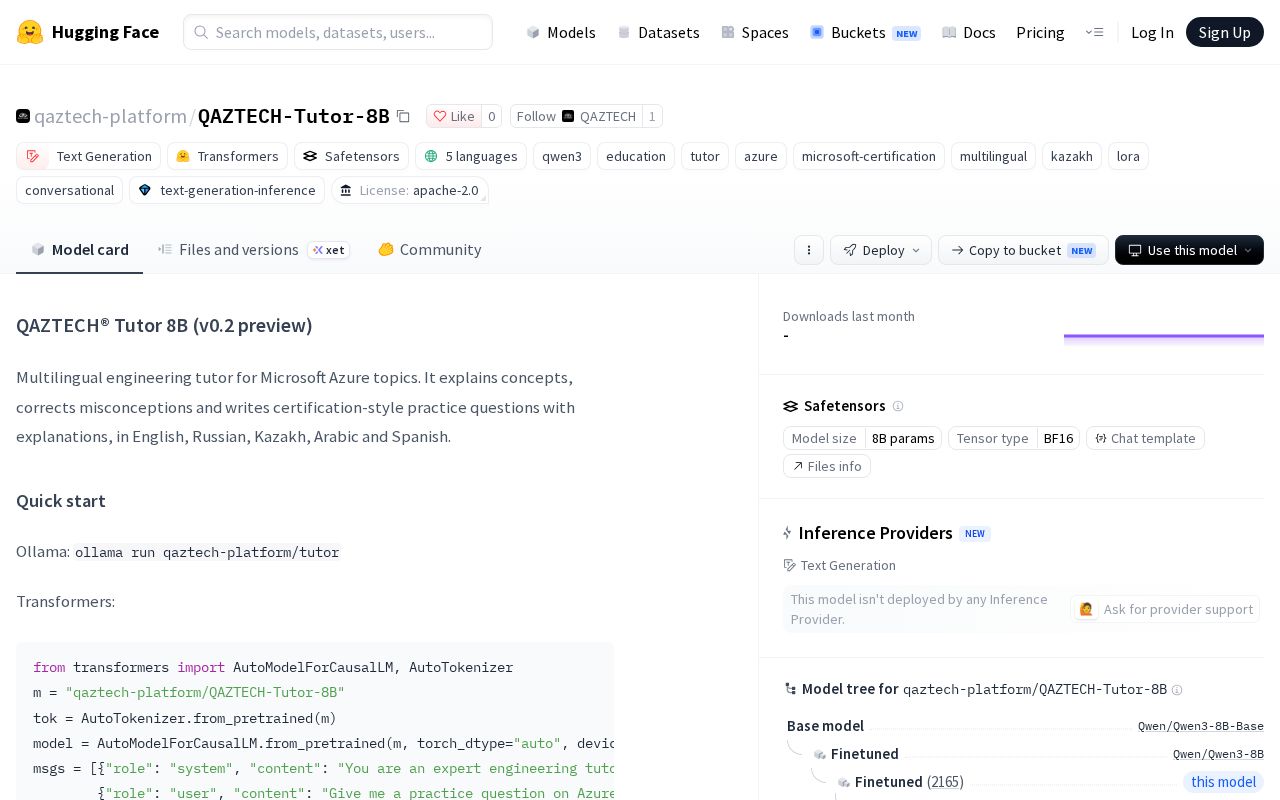Click the lora tag
Screen dimensions: 1280x800
tap(1128, 156)
